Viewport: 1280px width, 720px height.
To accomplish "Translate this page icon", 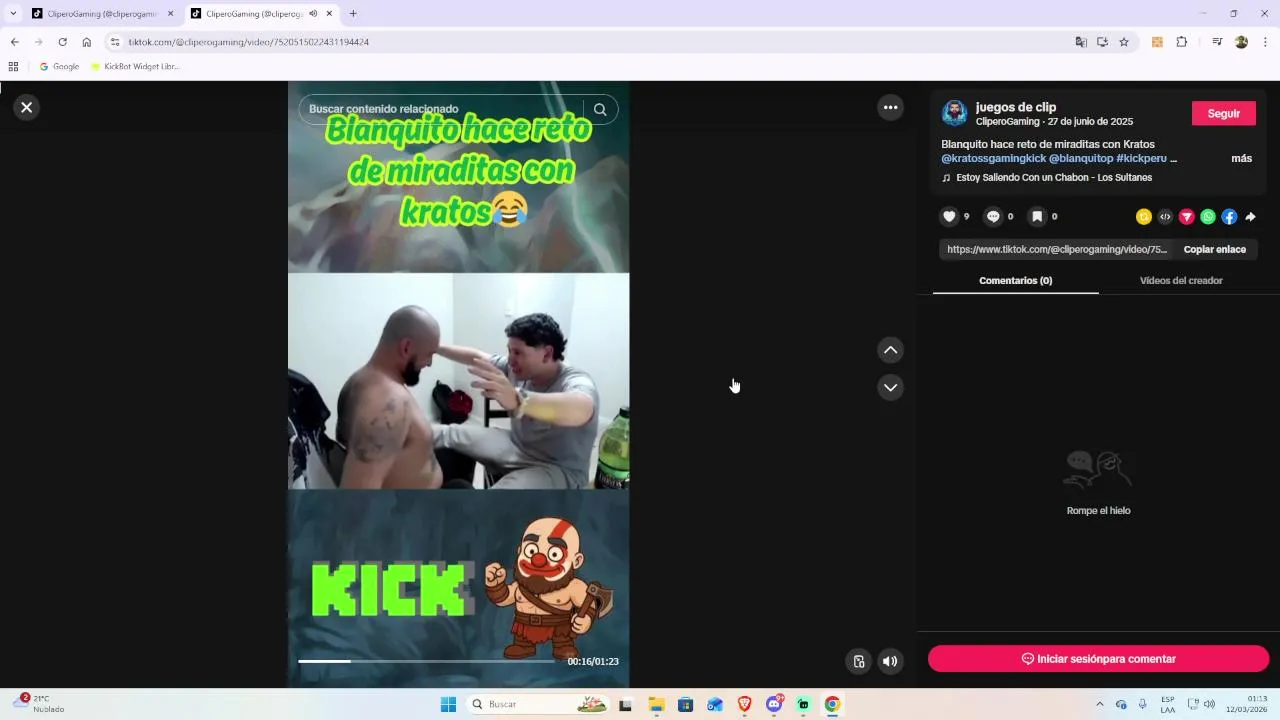I will pyautogui.click(x=1081, y=42).
